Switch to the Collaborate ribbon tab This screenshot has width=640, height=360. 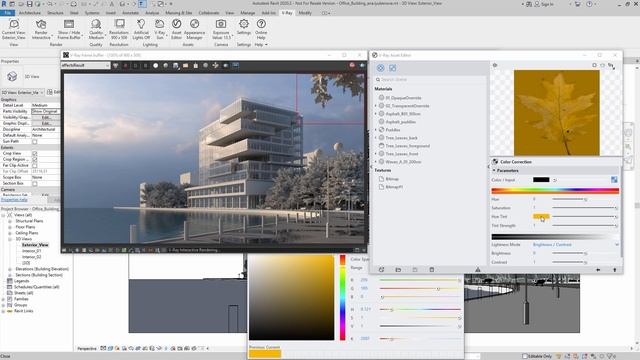click(x=209, y=13)
